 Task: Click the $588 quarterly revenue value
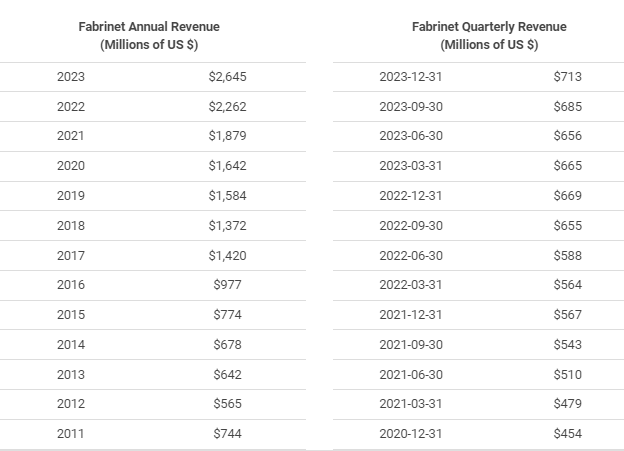(x=568, y=256)
